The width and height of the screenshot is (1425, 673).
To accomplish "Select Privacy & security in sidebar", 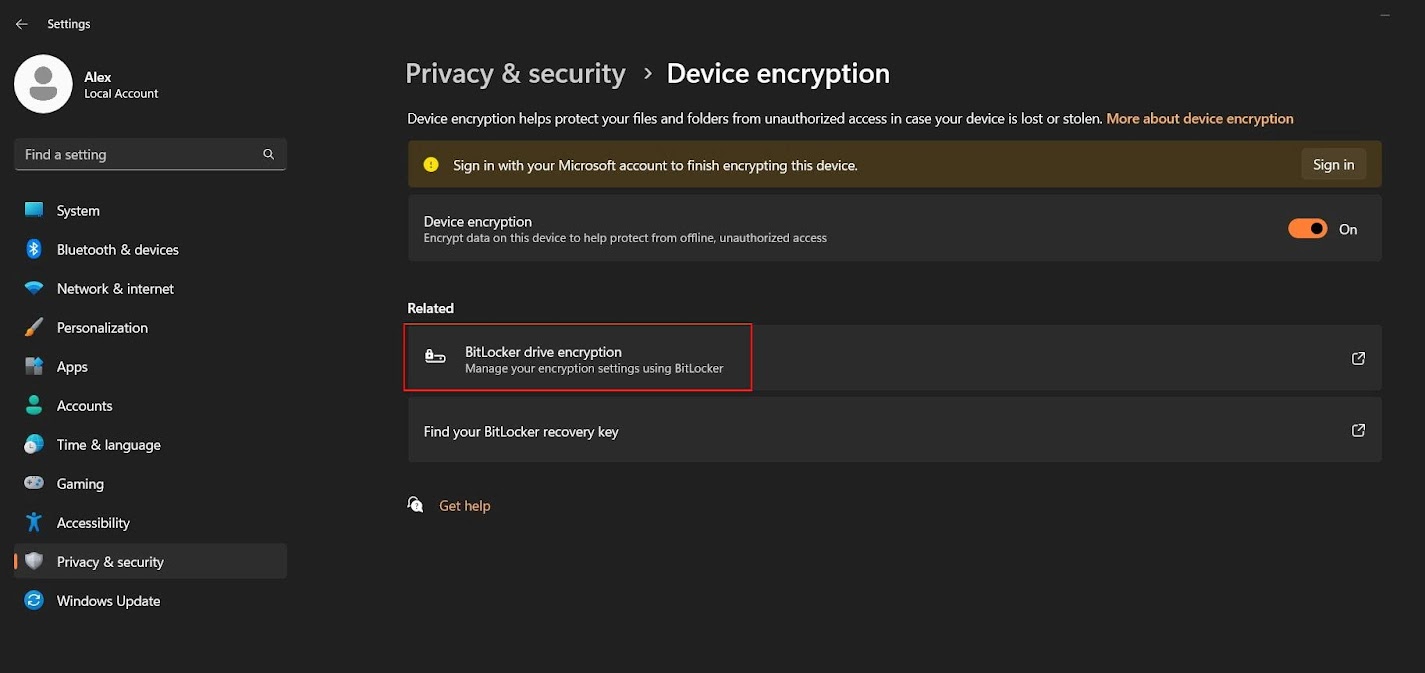I will 110,561.
